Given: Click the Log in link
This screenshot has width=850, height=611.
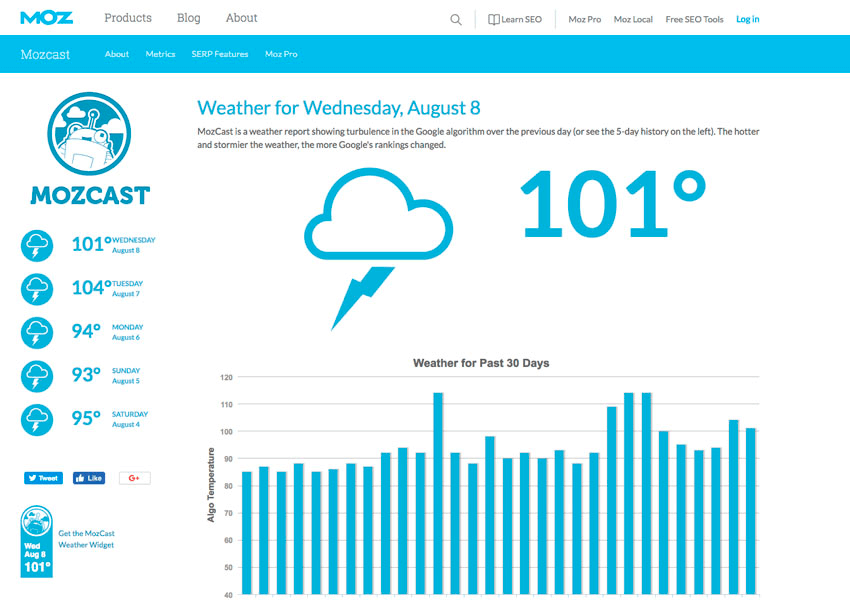Looking at the screenshot, I should point(748,20).
